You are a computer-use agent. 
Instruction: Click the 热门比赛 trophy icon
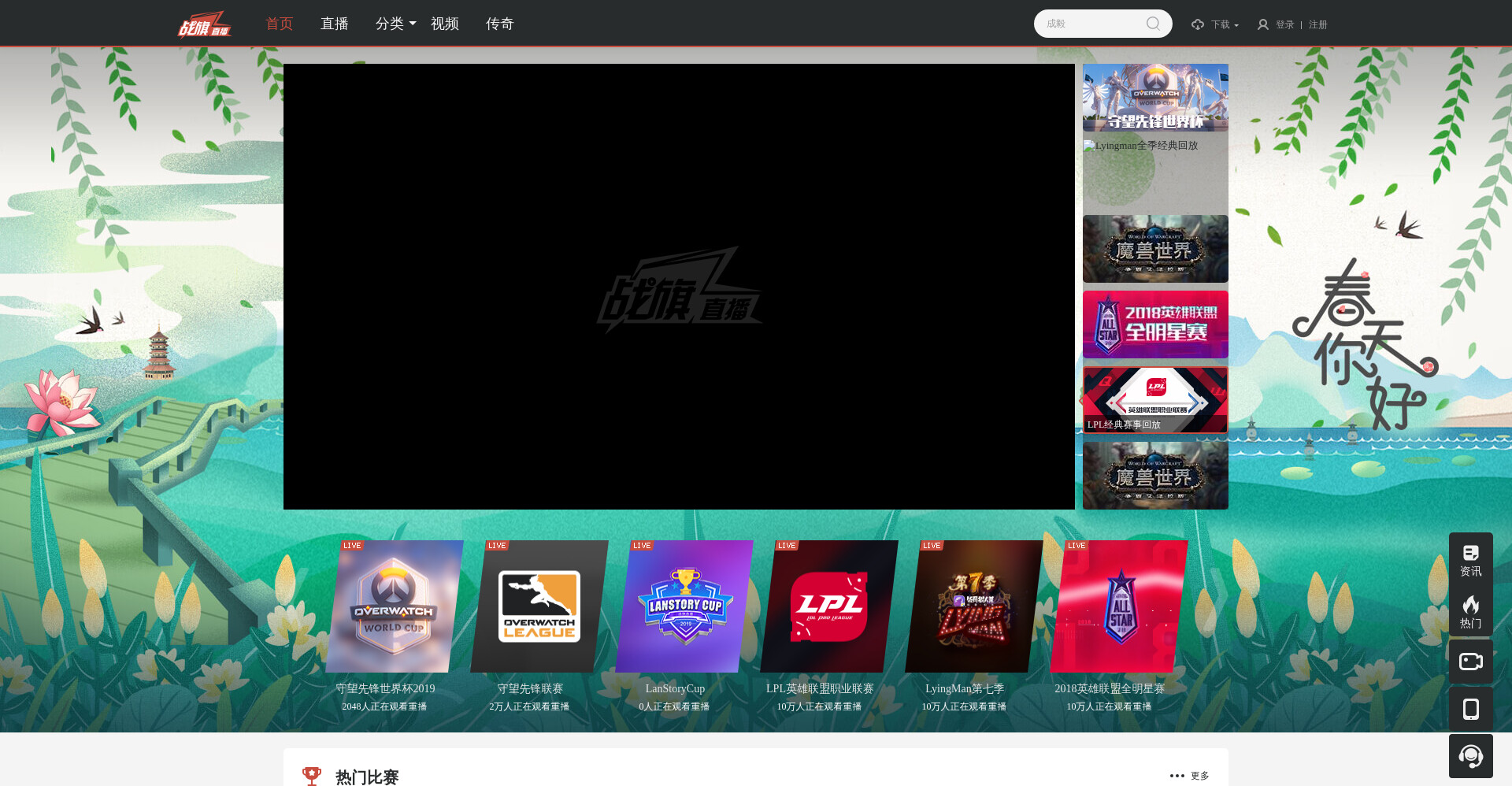(312, 777)
